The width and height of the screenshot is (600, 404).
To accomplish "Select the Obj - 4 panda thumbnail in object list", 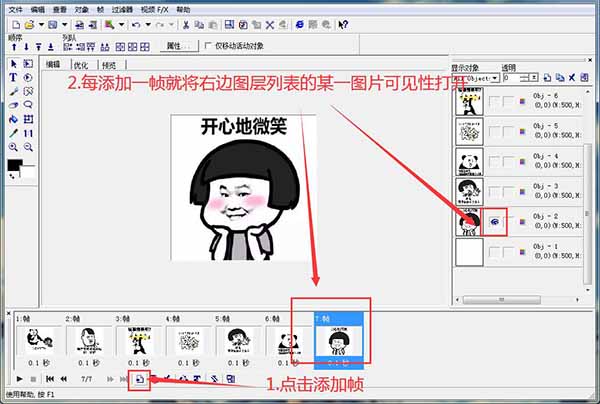I will [x=470, y=162].
